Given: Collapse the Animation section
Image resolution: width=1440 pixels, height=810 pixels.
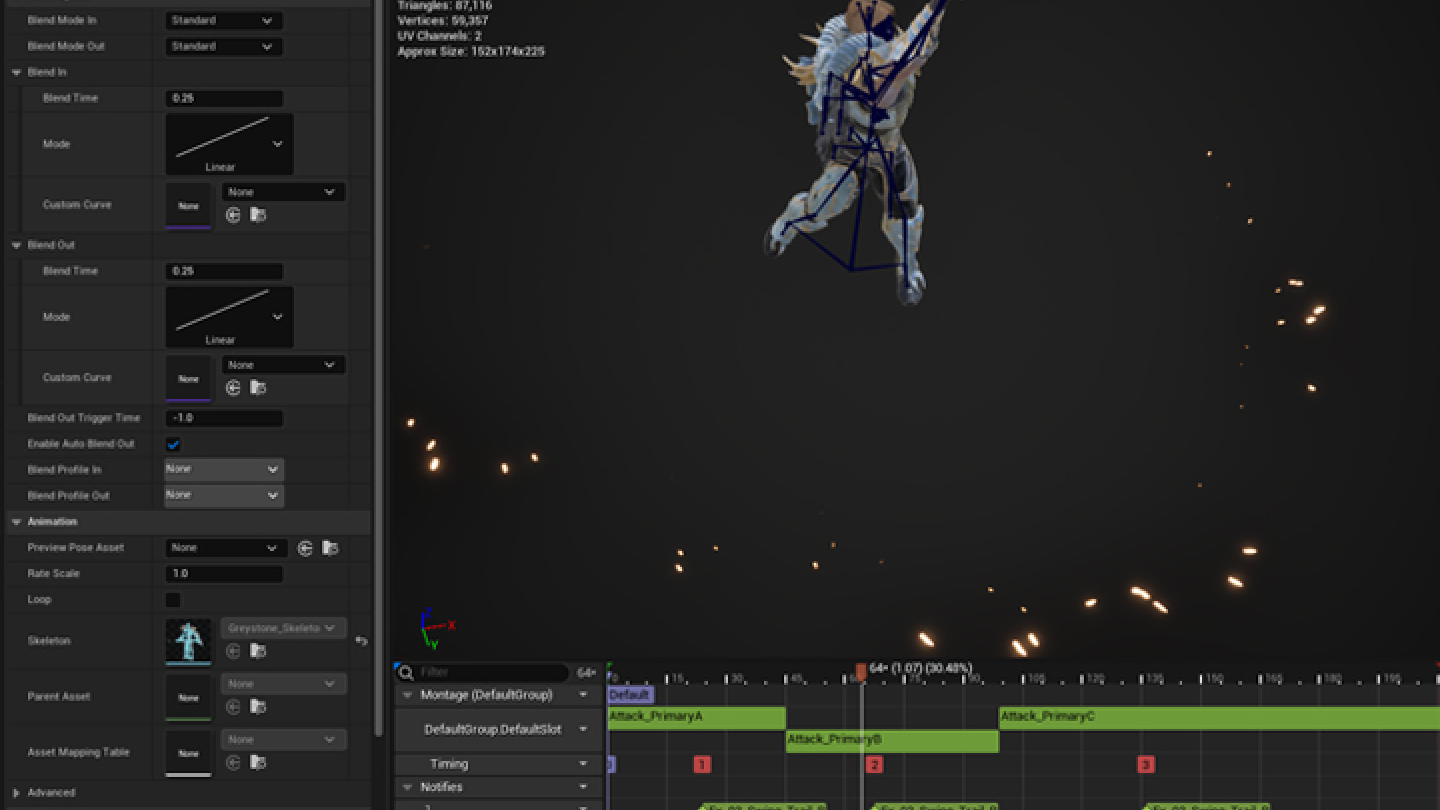Looking at the screenshot, I should coord(17,522).
